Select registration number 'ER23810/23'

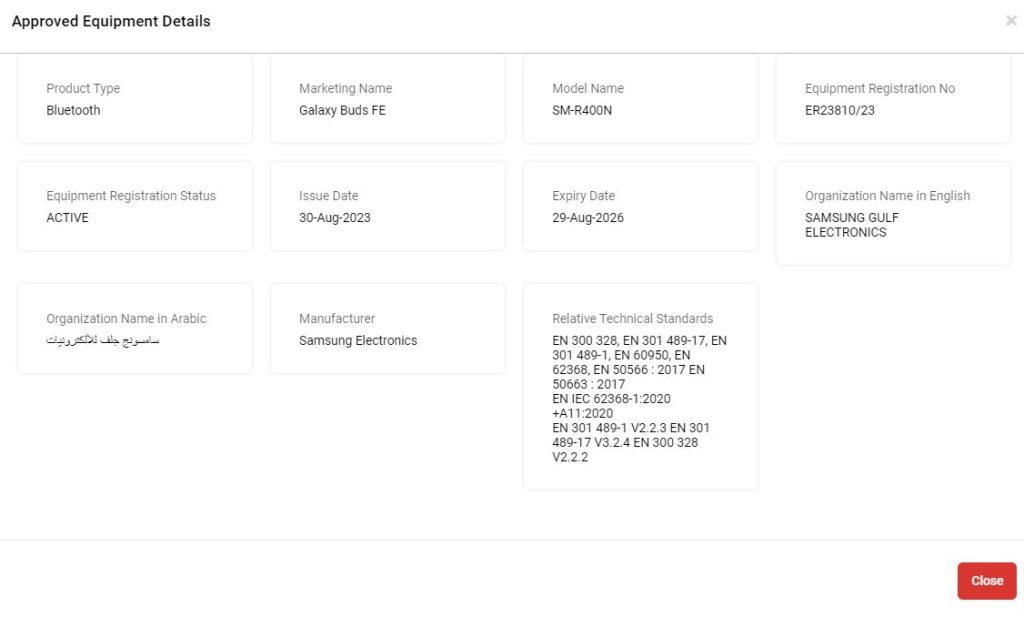pos(839,110)
